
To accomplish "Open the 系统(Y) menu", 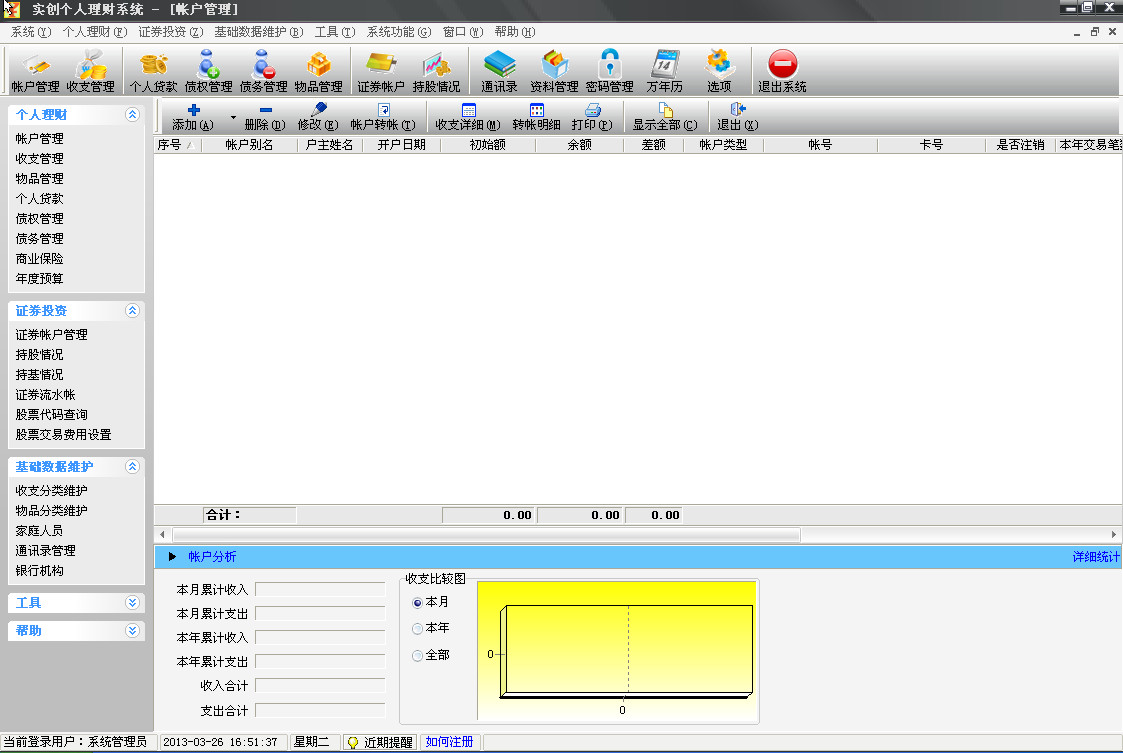I will pyautogui.click(x=31, y=32).
